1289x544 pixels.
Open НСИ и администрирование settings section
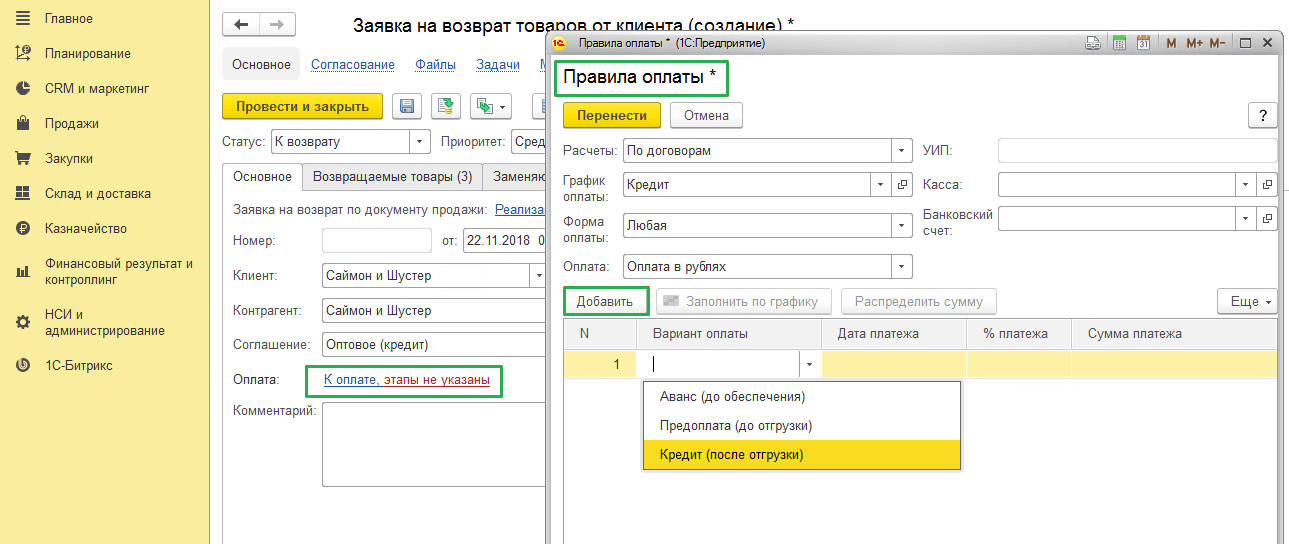(x=104, y=322)
